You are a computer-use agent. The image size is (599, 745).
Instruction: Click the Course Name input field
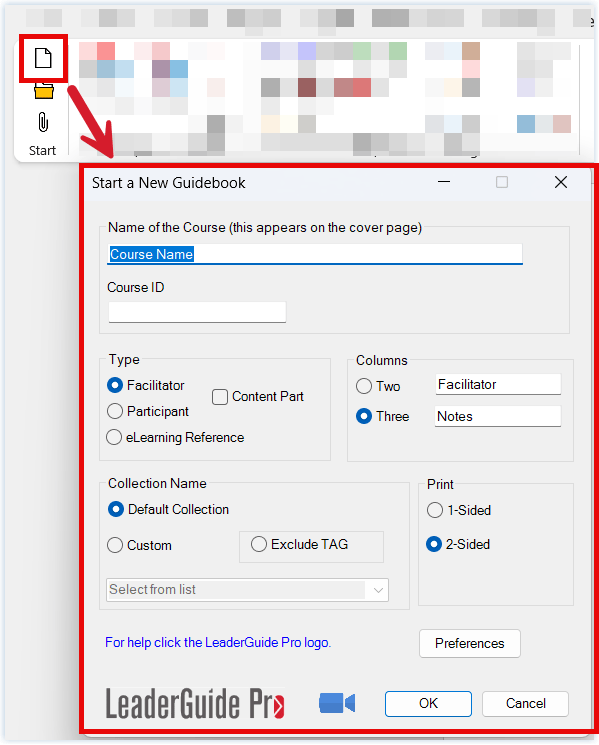(x=315, y=254)
